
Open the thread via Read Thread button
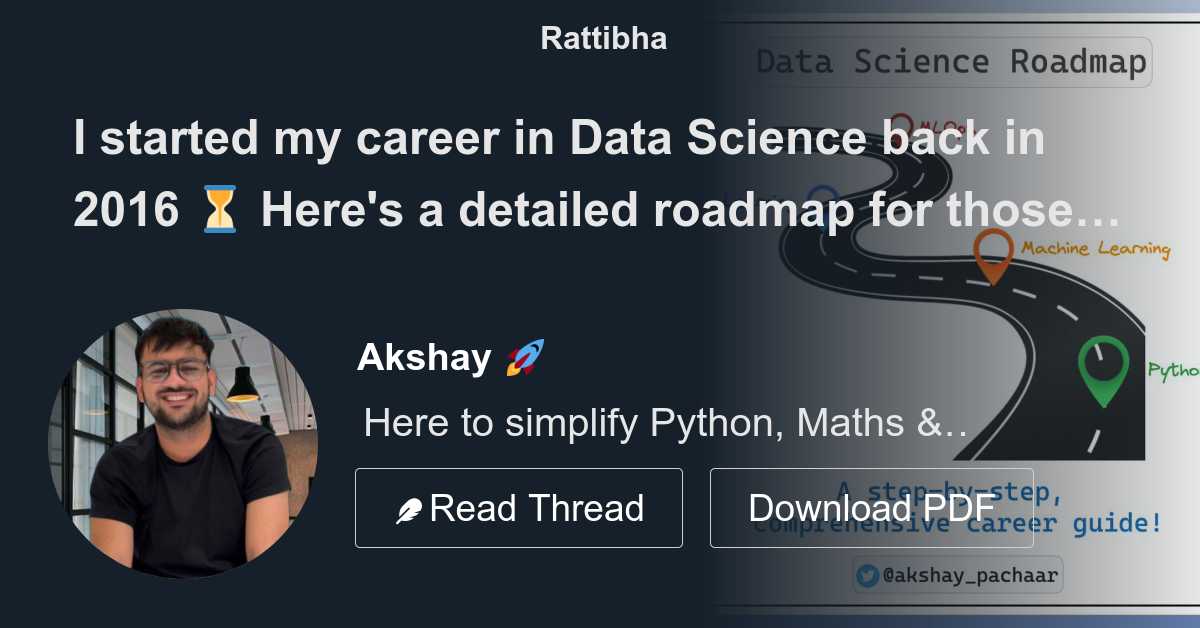click(x=518, y=507)
